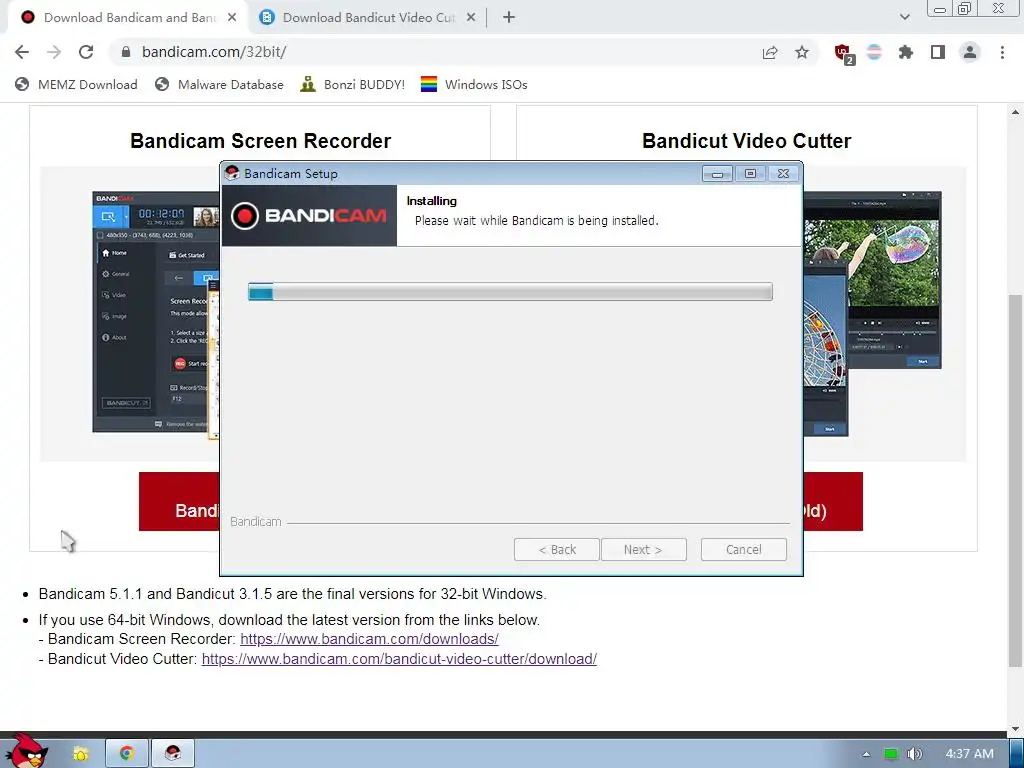The height and width of the screenshot is (768, 1024).
Task: Open the uBlock Origin extension icon
Action: (844, 54)
